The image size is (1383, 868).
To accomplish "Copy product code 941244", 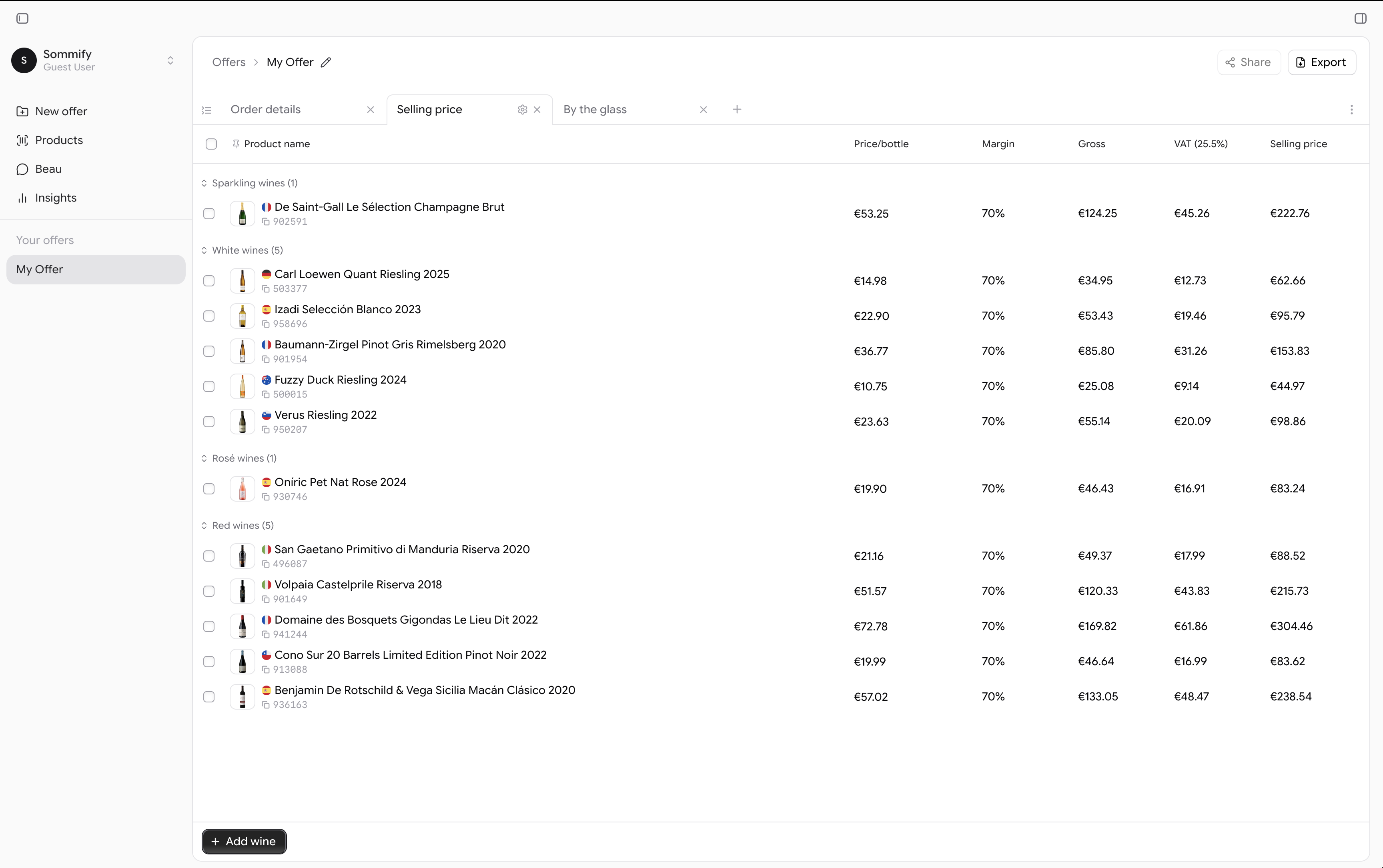I will point(265,634).
